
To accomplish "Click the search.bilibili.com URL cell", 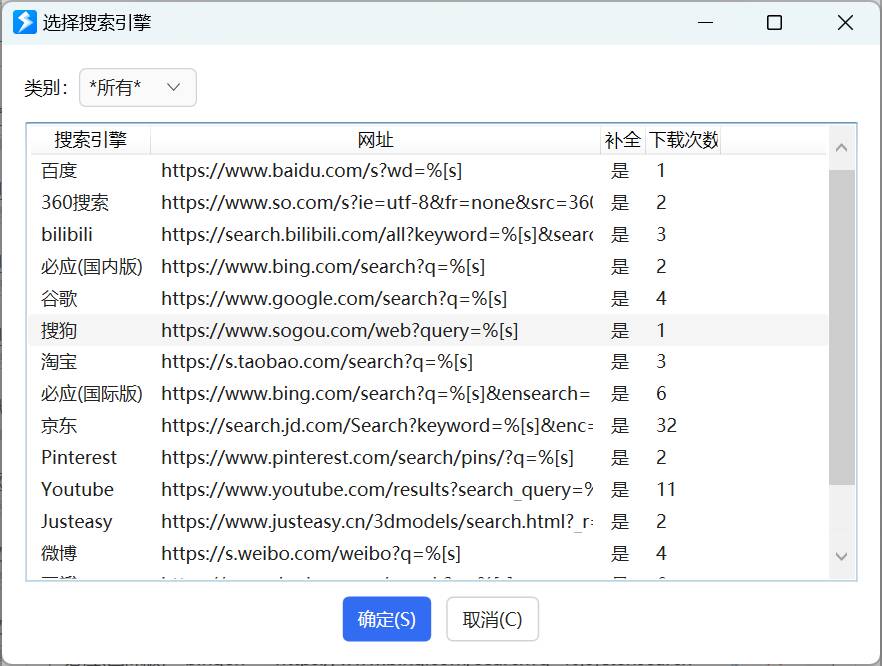I will 377,235.
